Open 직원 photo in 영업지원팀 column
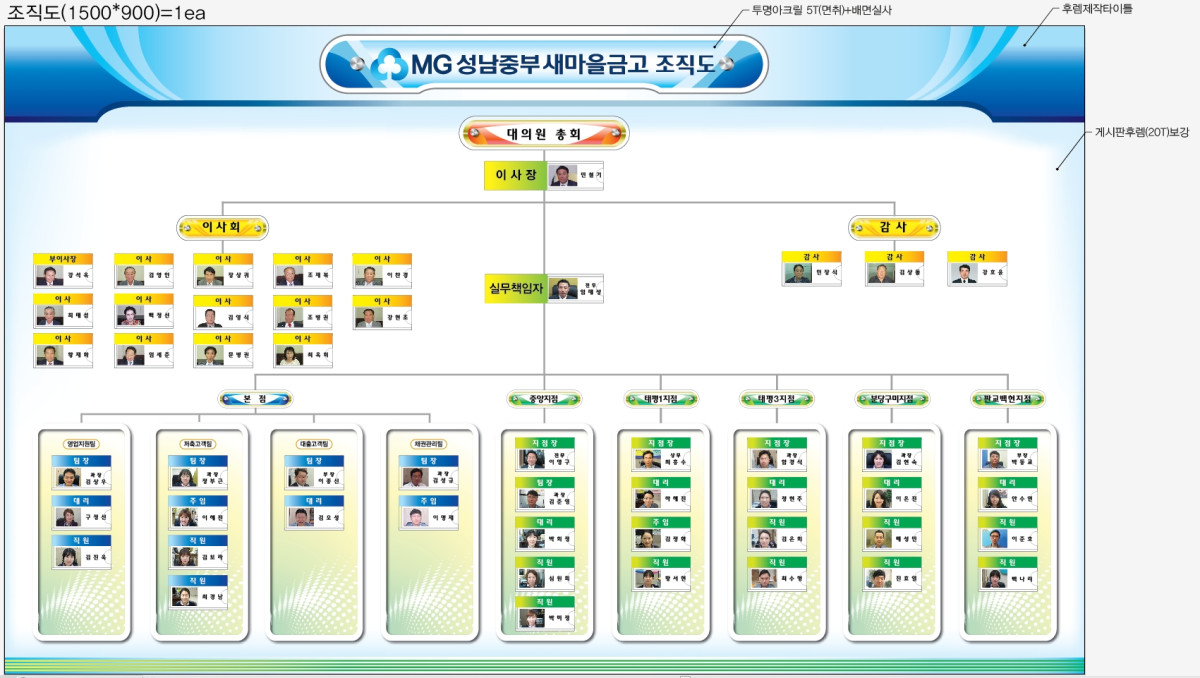 (x=67, y=558)
